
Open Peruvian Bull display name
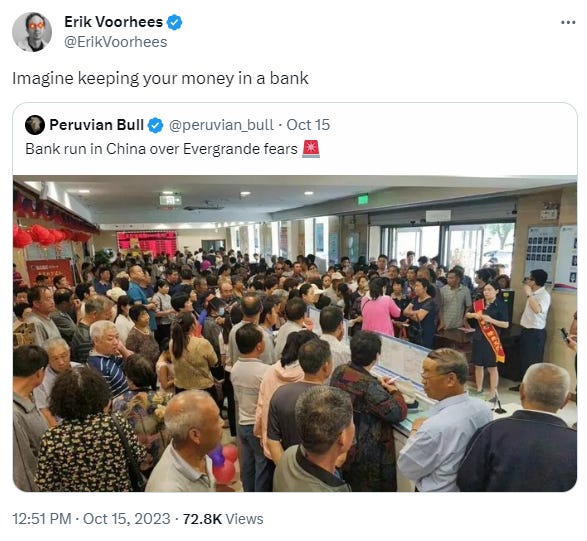tap(97, 125)
